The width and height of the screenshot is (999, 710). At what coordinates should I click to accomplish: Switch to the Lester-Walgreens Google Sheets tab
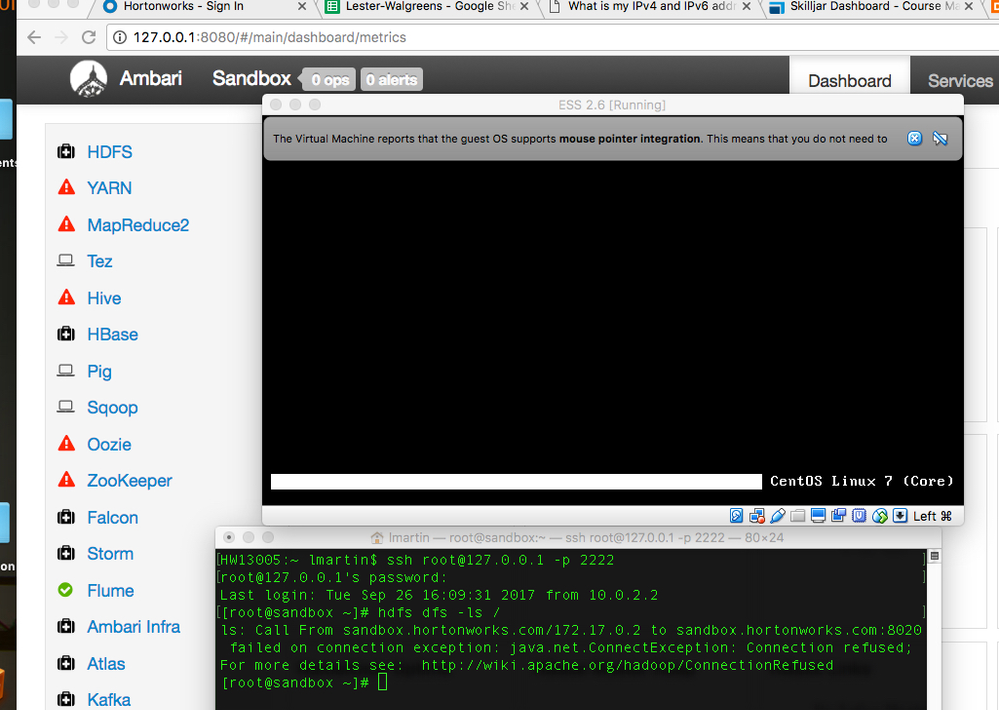tap(429, 6)
